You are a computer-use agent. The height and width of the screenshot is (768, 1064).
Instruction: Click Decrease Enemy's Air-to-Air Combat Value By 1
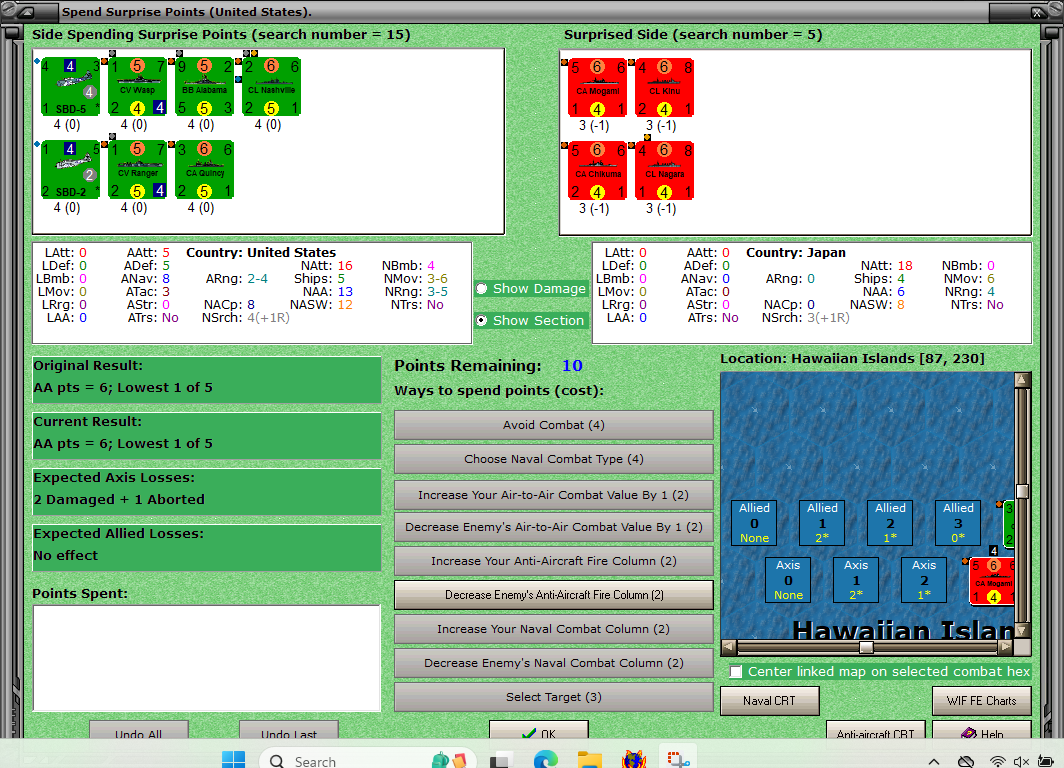click(x=554, y=527)
